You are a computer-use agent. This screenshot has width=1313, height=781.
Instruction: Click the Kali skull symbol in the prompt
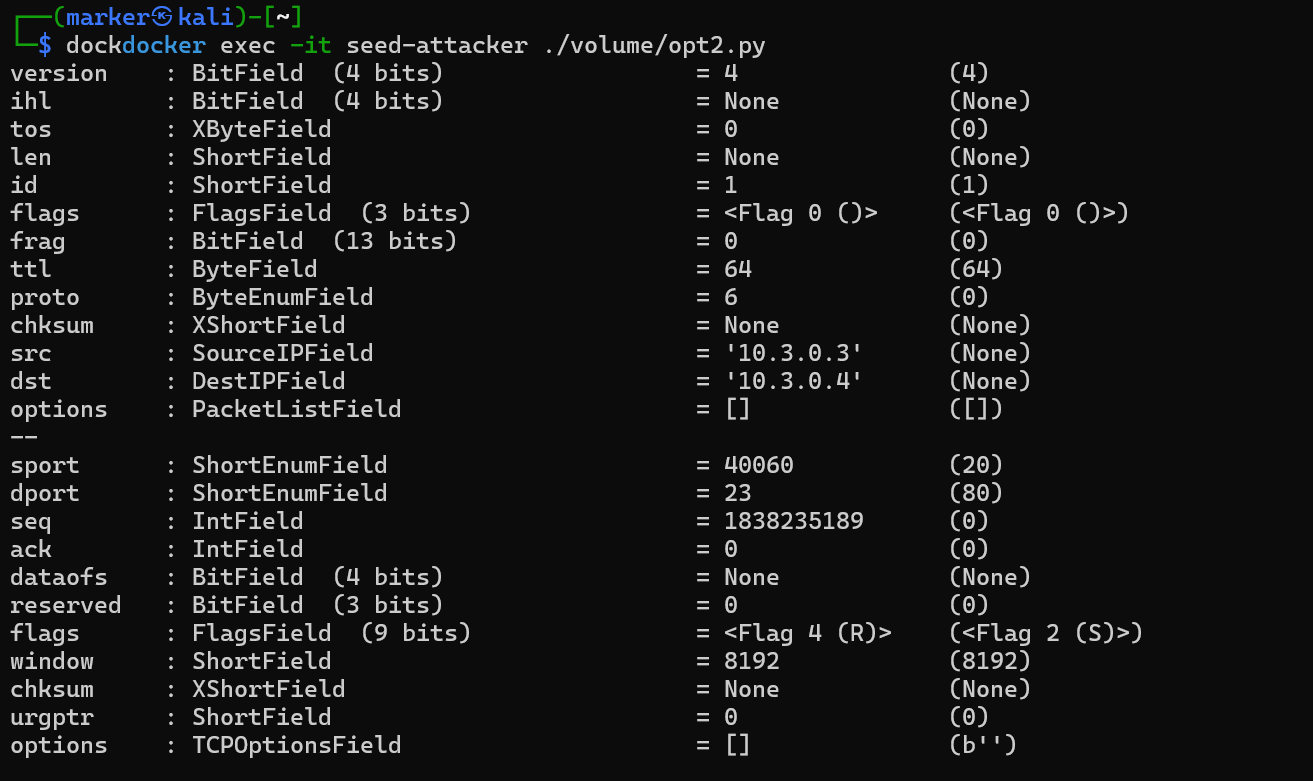tap(163, 17)
